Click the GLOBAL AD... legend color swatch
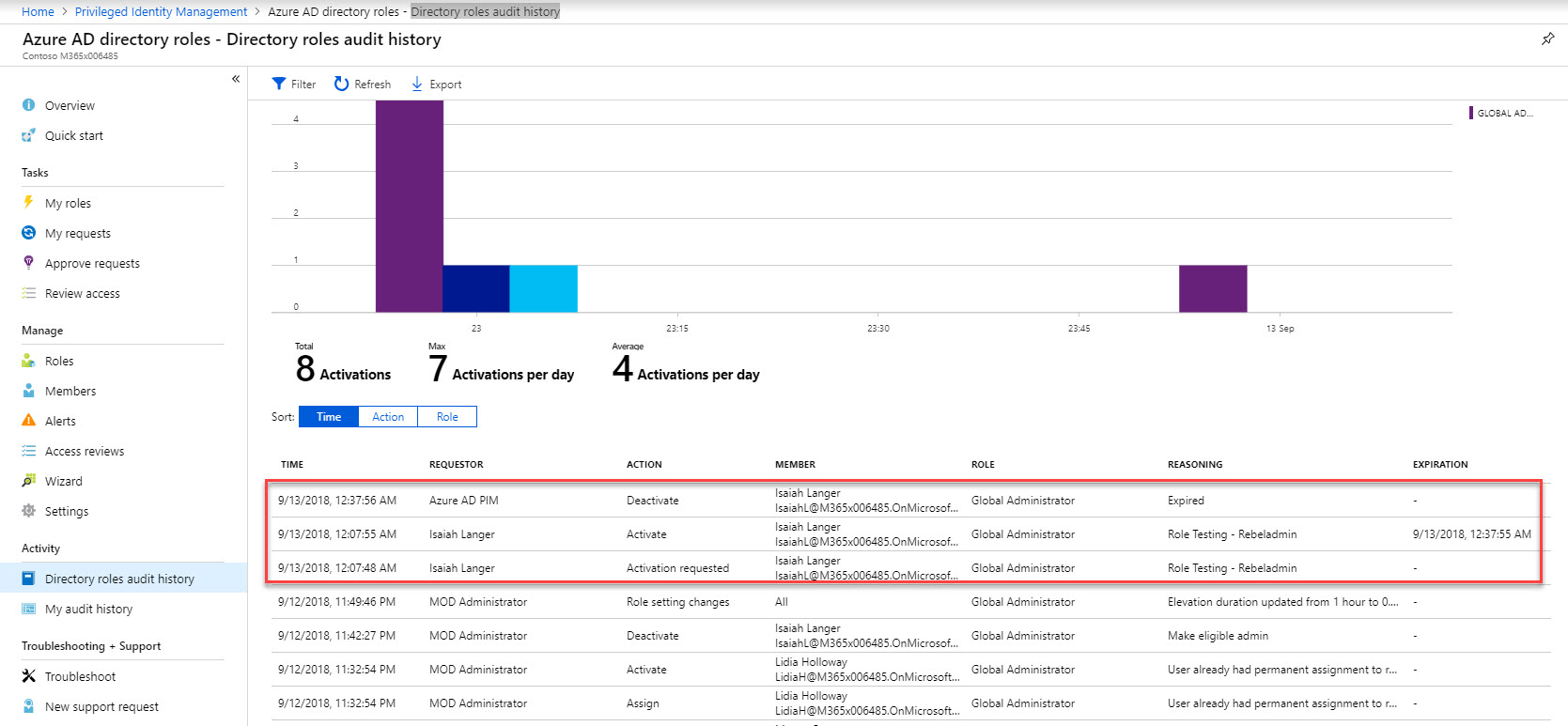Screen dimensions: 1568x726 (1471, 113)
